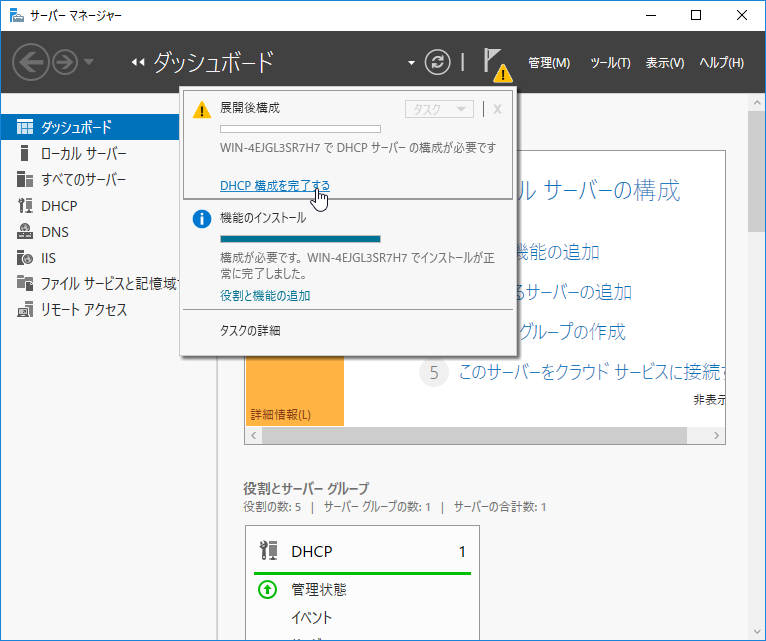Click the リモート アクセス sidebar icon
The width and height of the screenshot is (766, 641).
click(25, 310)
